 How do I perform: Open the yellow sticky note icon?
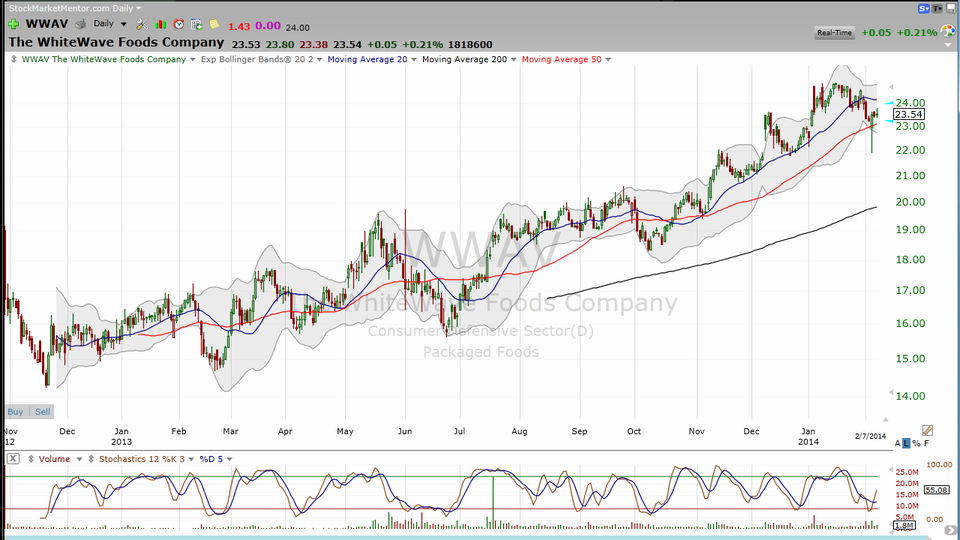[x=214, y=24]
